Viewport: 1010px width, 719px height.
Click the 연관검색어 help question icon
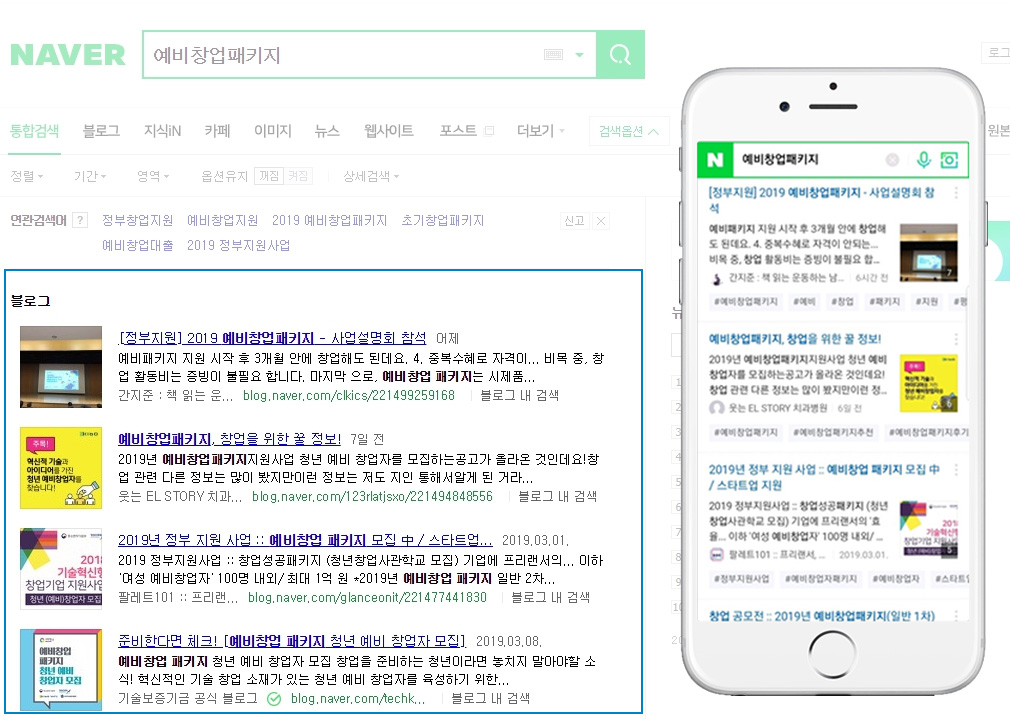[80, 220]
